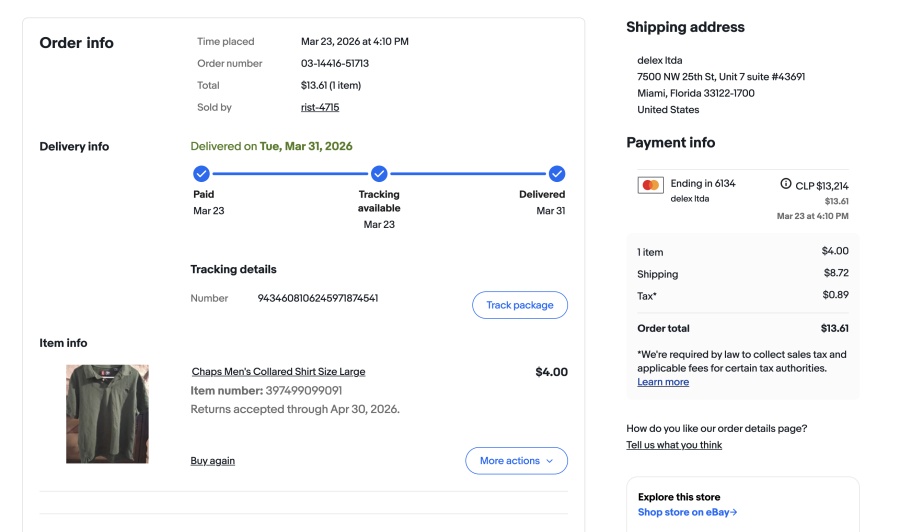Open Chaps Men's Collared Shirt listing link
Image resolution: width=900 pixels, height=532 pixels.
click(x=278, y=372)
